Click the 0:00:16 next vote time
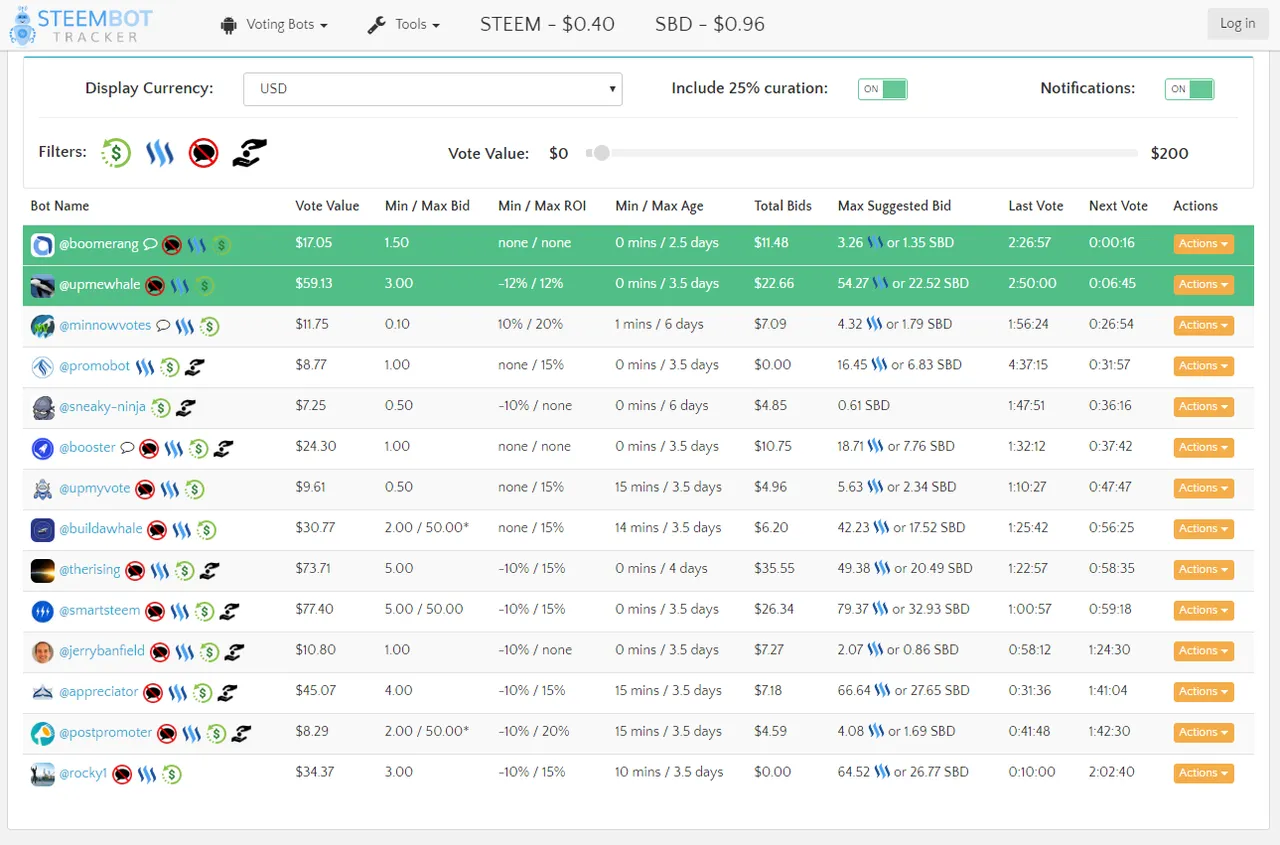The height and width of the screenshot is (845, 1280). click(1112, 243)
